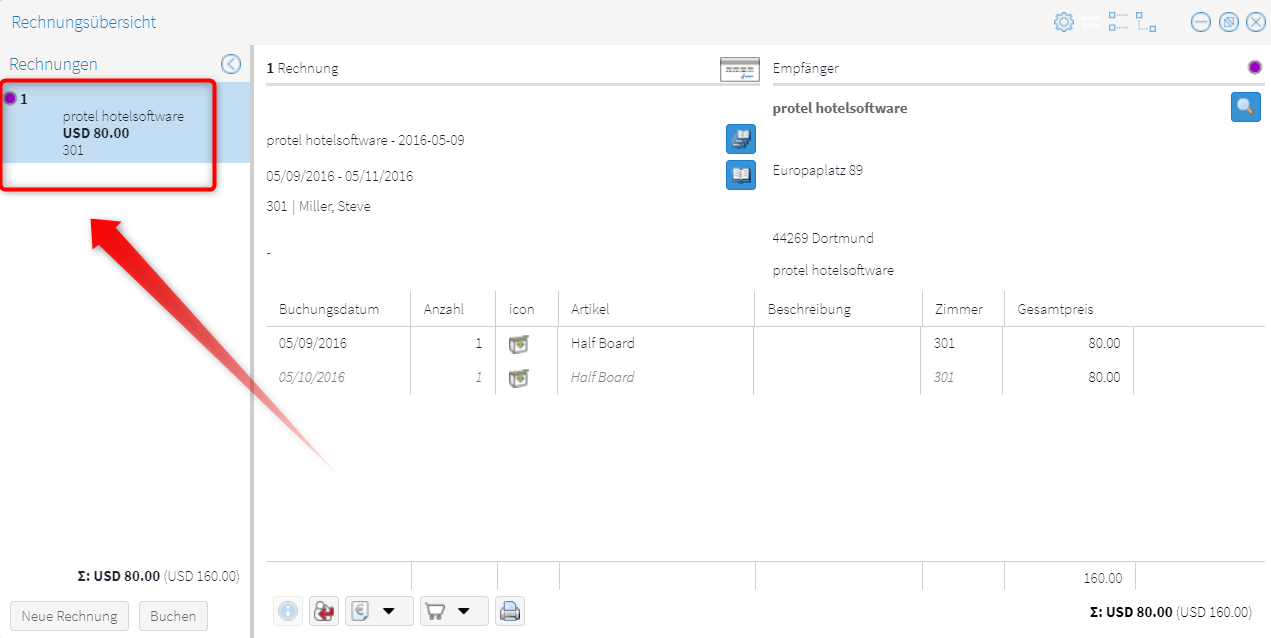Click the stacked books icon button
Viewport: 1271px width, 638px height.
[740, 140]
